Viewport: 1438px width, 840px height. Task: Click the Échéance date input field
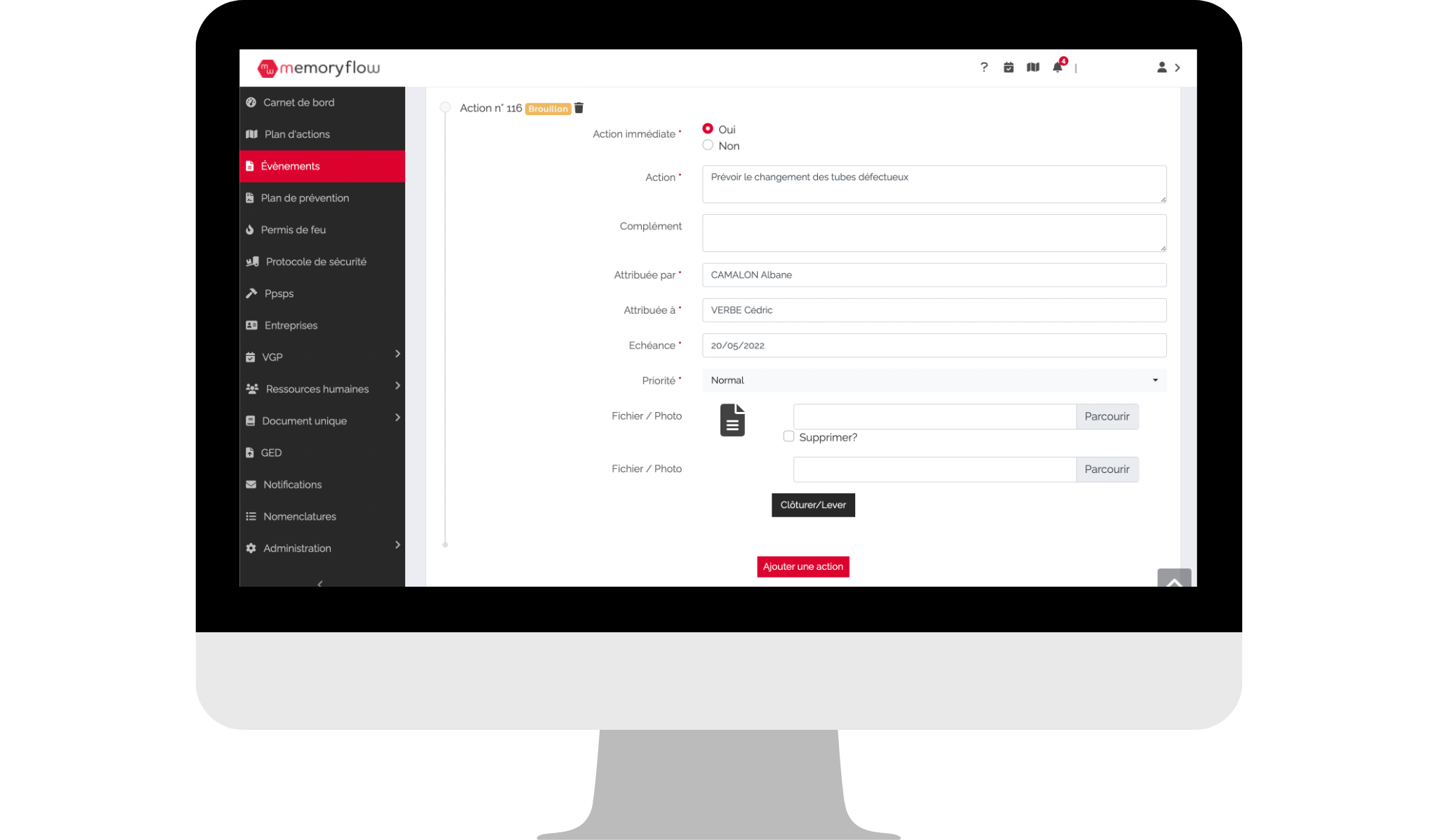(x=933, y=345)
